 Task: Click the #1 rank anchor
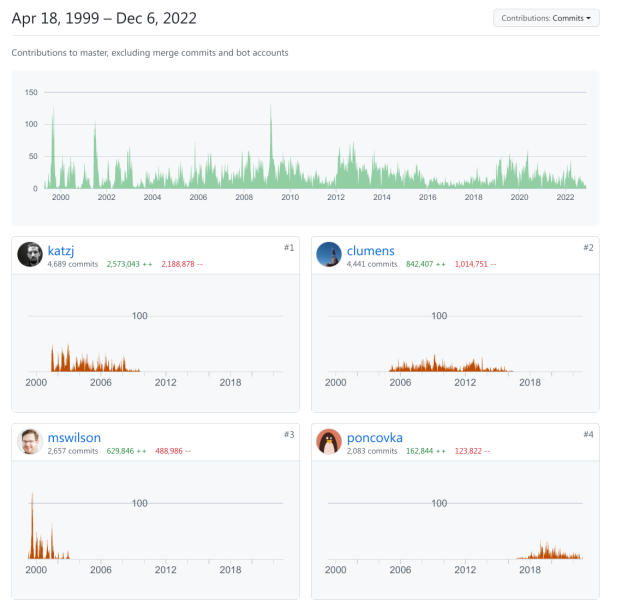point(287,247)
